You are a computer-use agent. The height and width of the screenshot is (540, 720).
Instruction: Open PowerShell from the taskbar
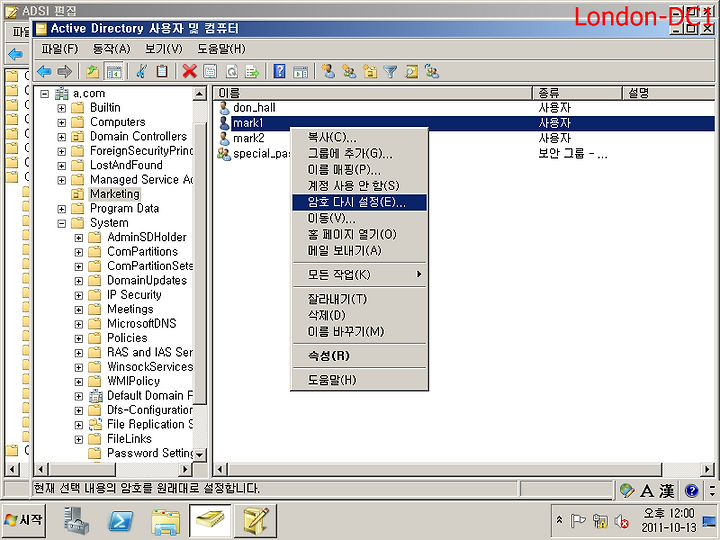click(120, 521)
